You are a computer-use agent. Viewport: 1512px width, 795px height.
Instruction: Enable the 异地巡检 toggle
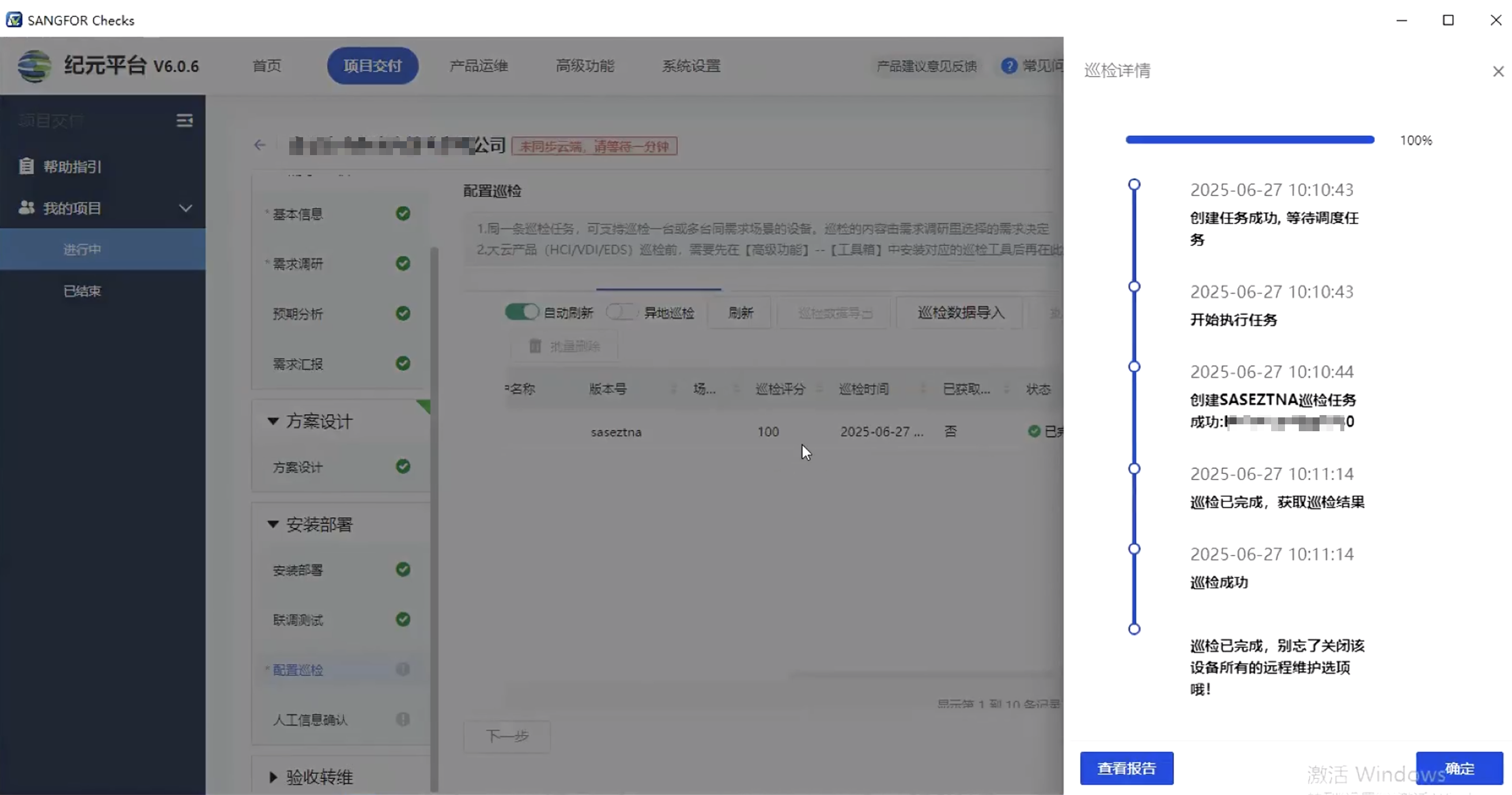pos(622,312)
